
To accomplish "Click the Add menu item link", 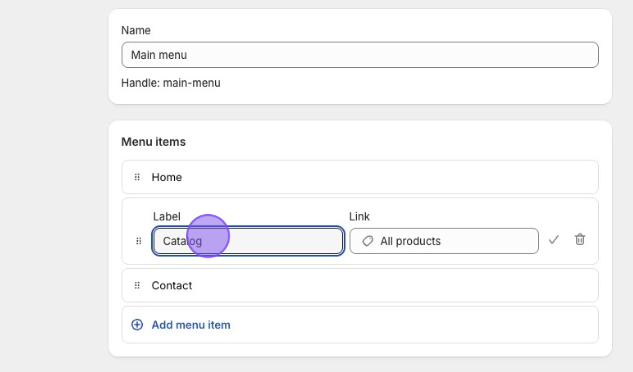I will [191, 325].
